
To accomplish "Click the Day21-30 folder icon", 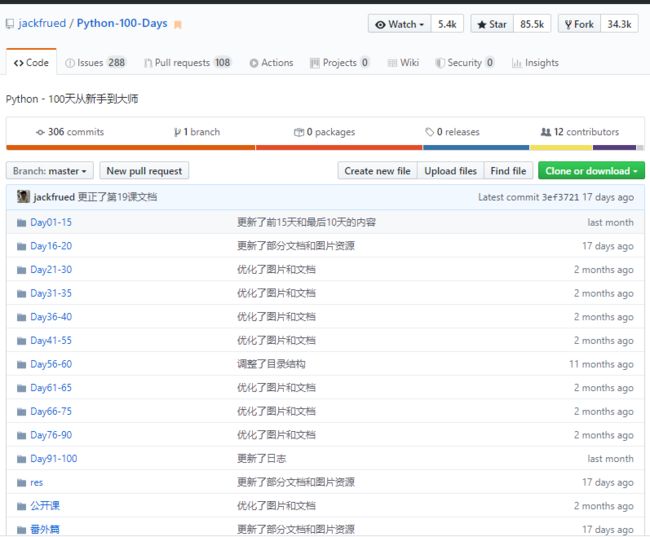I will pyautogui.click(x=22, y=270).
